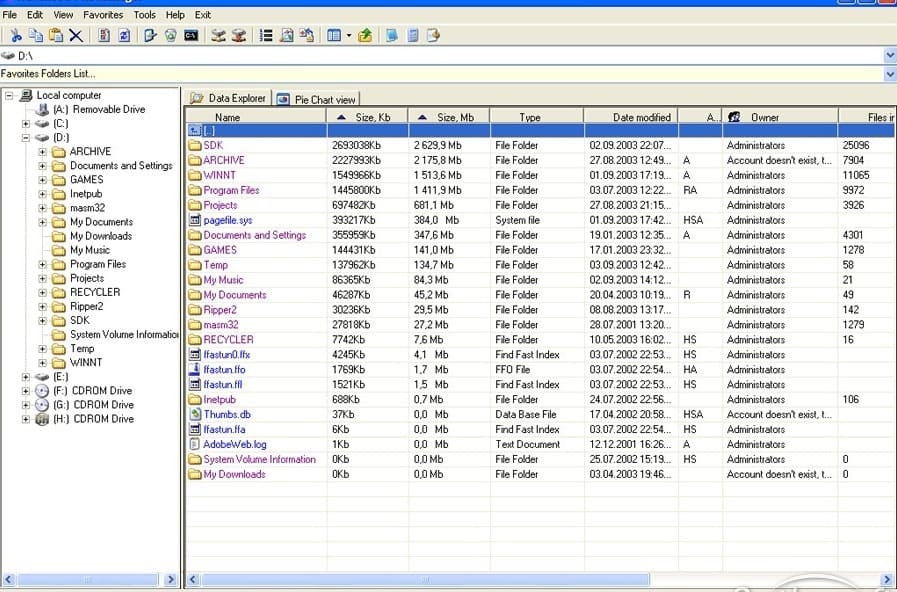Click the recycle bin toolbar icon
897x592 pixels.
pos(170,35)
